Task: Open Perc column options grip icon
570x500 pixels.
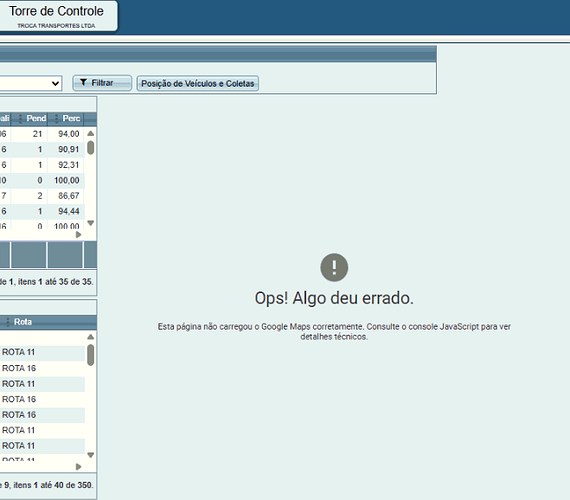Action: point(56,118)
